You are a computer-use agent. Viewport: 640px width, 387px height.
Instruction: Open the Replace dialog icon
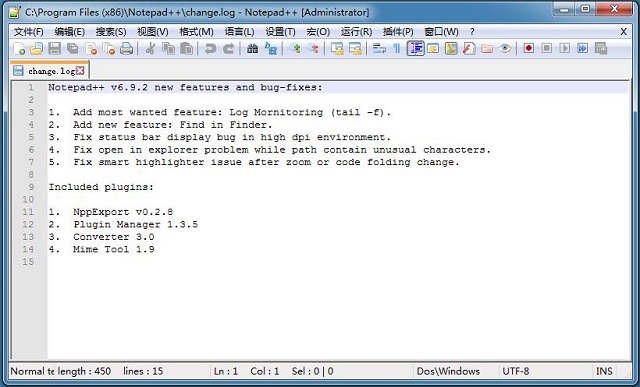[271, 49]
